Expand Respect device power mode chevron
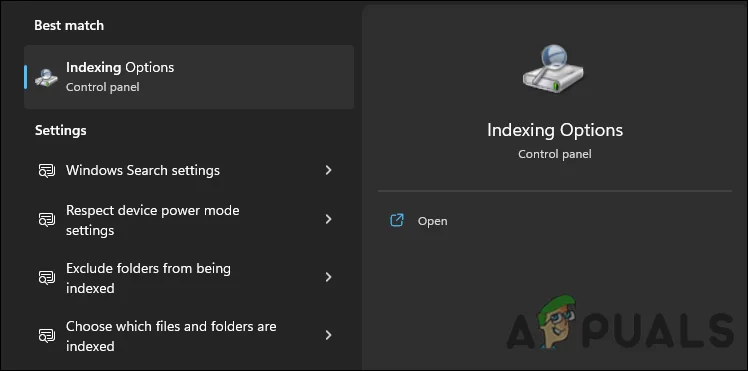Screen dimensions: 748x371 point(328,219)
